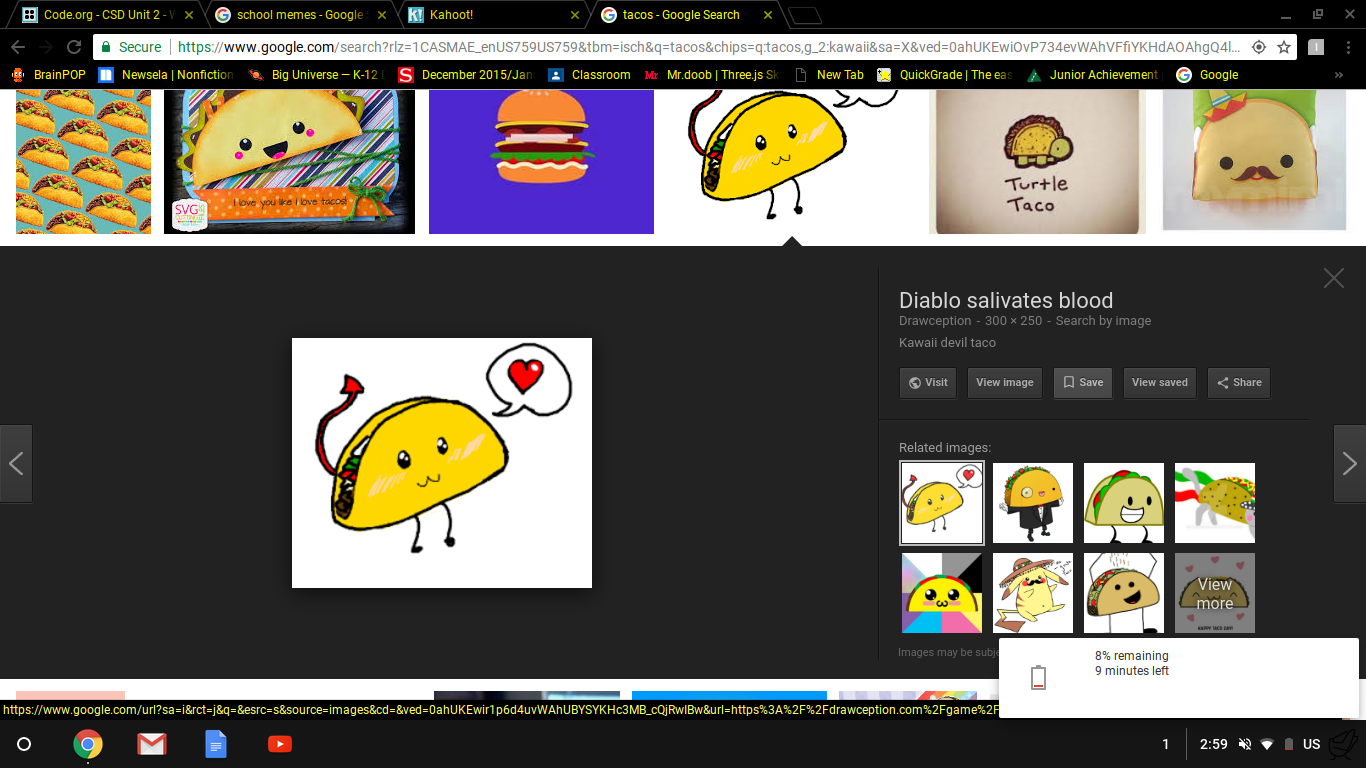1366x768 pixels.
Task: Switch to the Kahoot! tab
Action: click(492, 15)
